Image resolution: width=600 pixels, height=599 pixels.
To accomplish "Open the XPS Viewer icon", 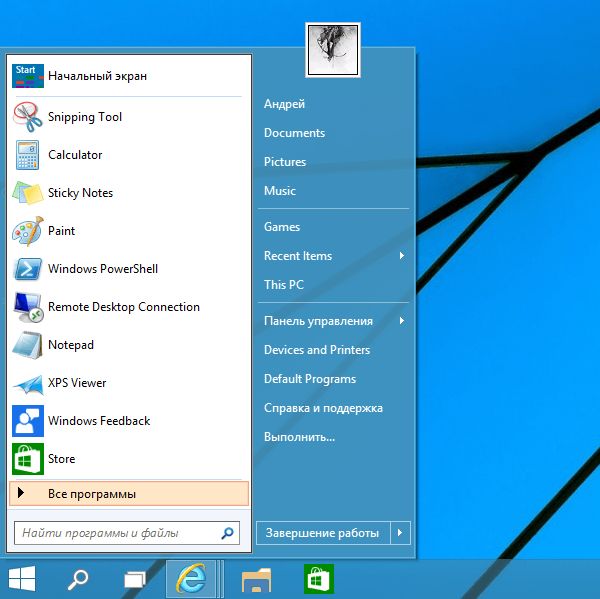I will coord(27,383).
